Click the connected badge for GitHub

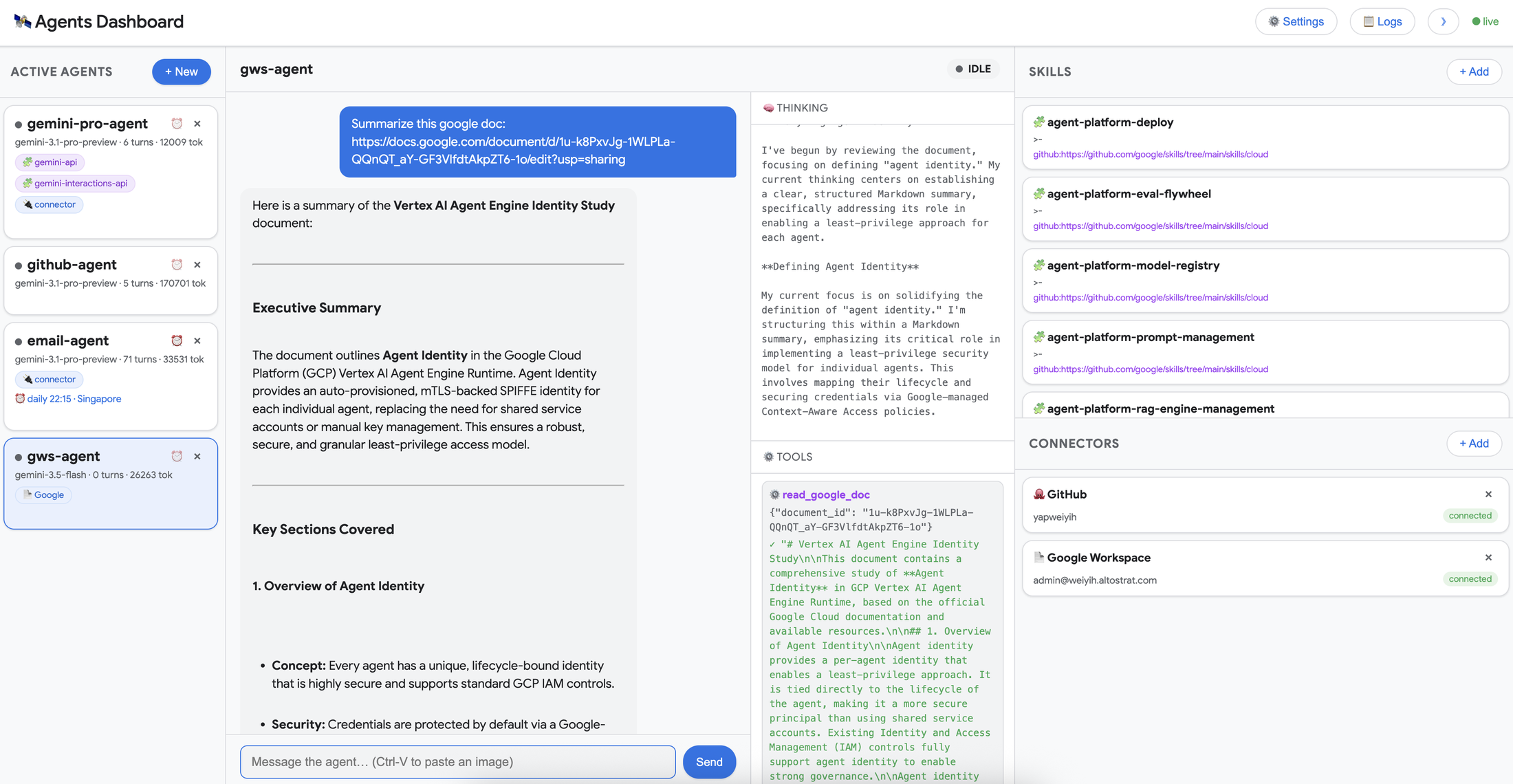pos(1470,516)
